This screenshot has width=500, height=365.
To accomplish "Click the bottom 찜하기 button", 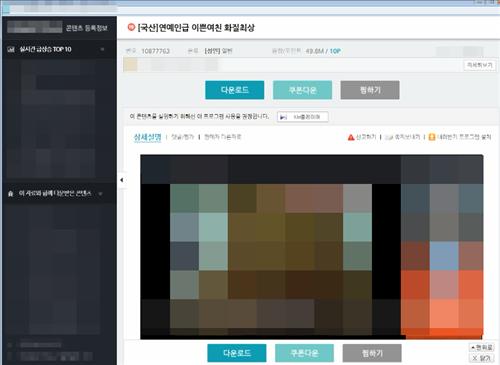I will [x=372, y=353].
